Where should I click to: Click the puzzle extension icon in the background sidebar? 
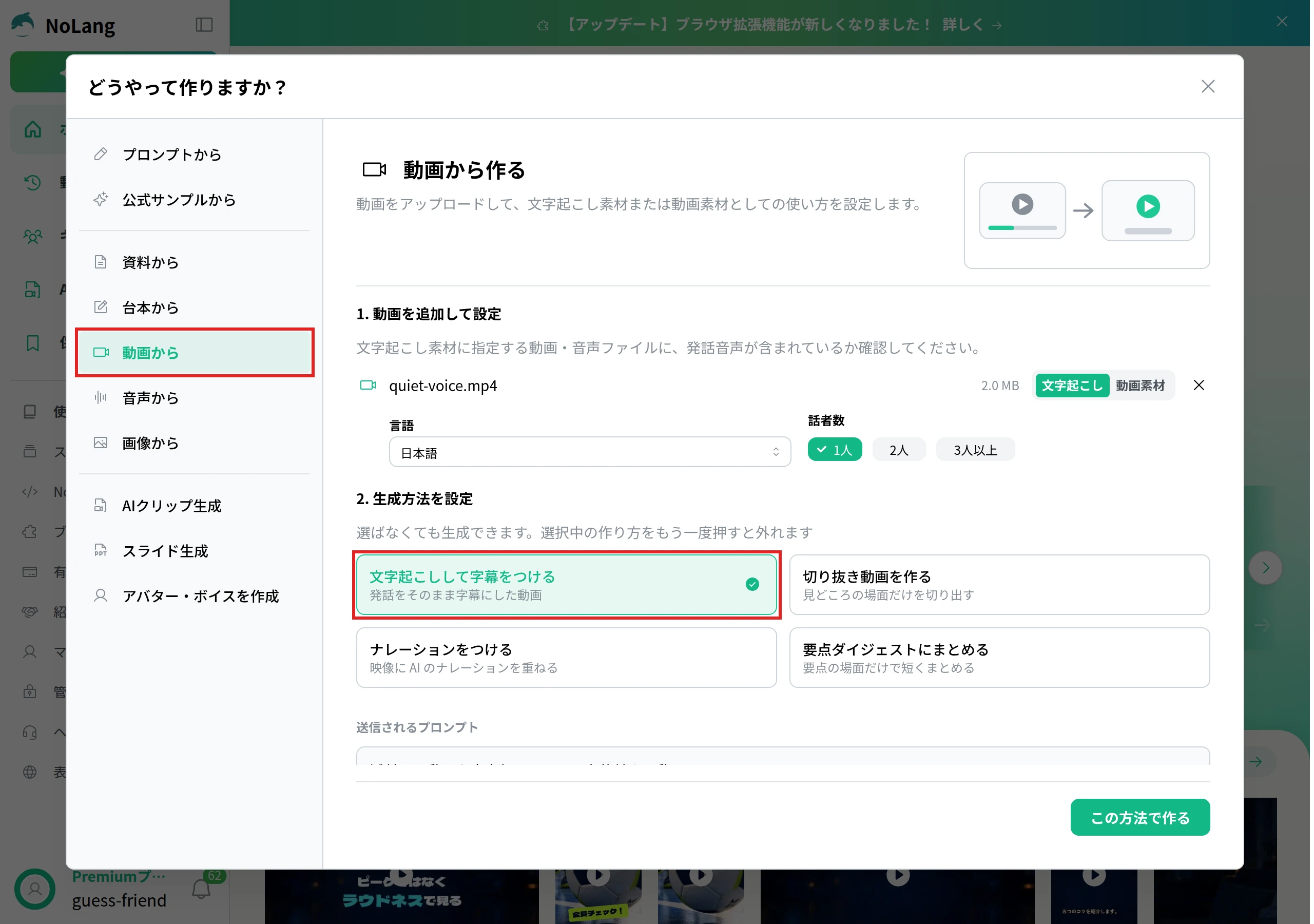pyautogui.click(x=30, y=532)
